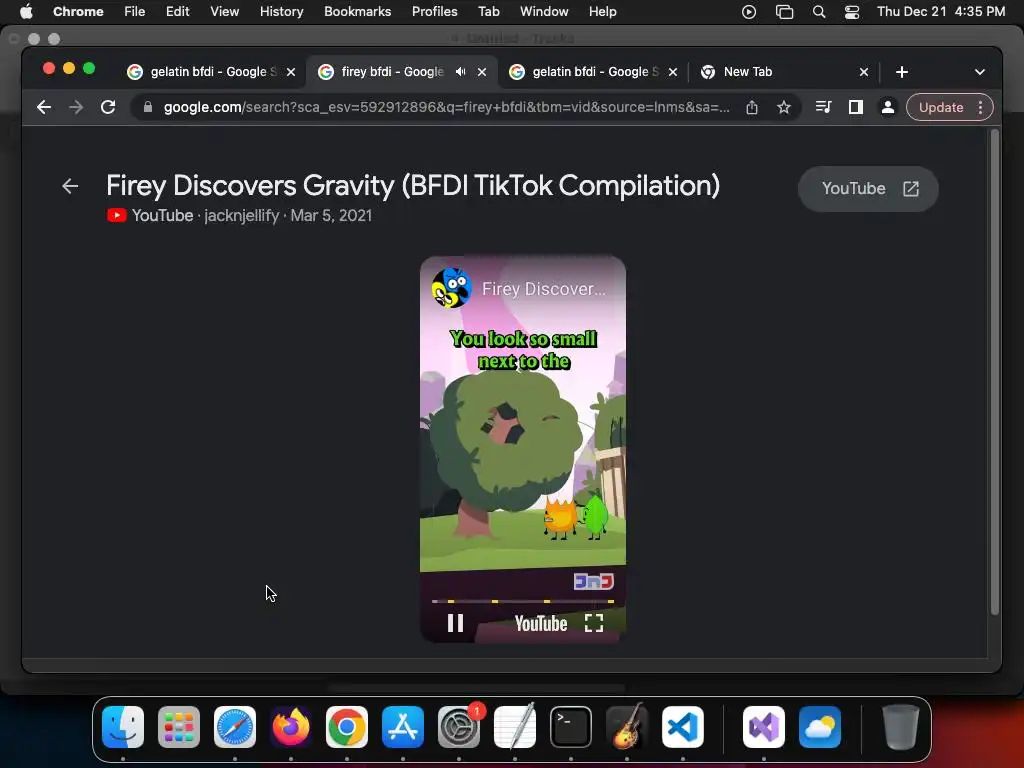The height and width of the screenshot is (768, 1024).
Task: Click the page vertical scrollbar
Action: click(x=995, y=372)
